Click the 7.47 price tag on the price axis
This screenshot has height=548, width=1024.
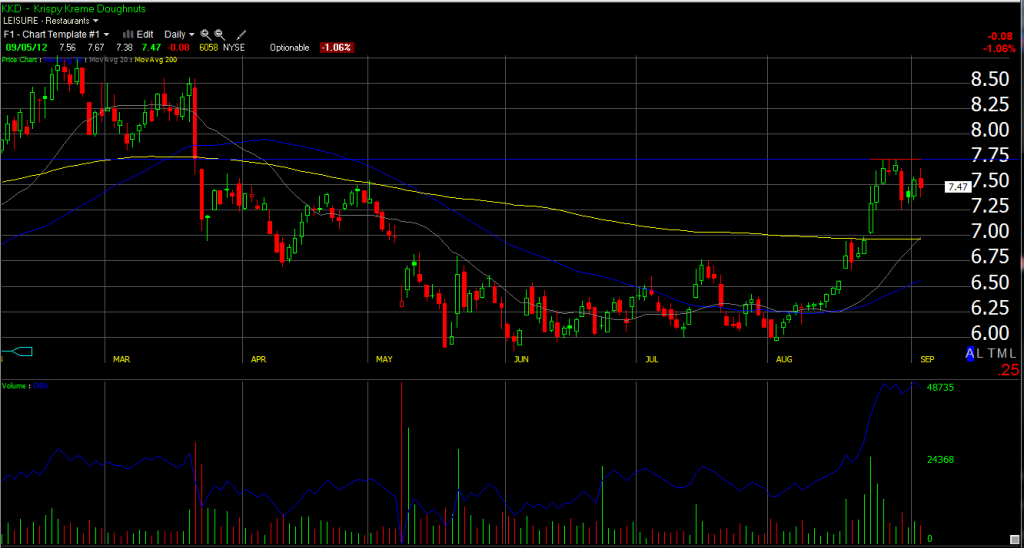click(x=958, y=187)
